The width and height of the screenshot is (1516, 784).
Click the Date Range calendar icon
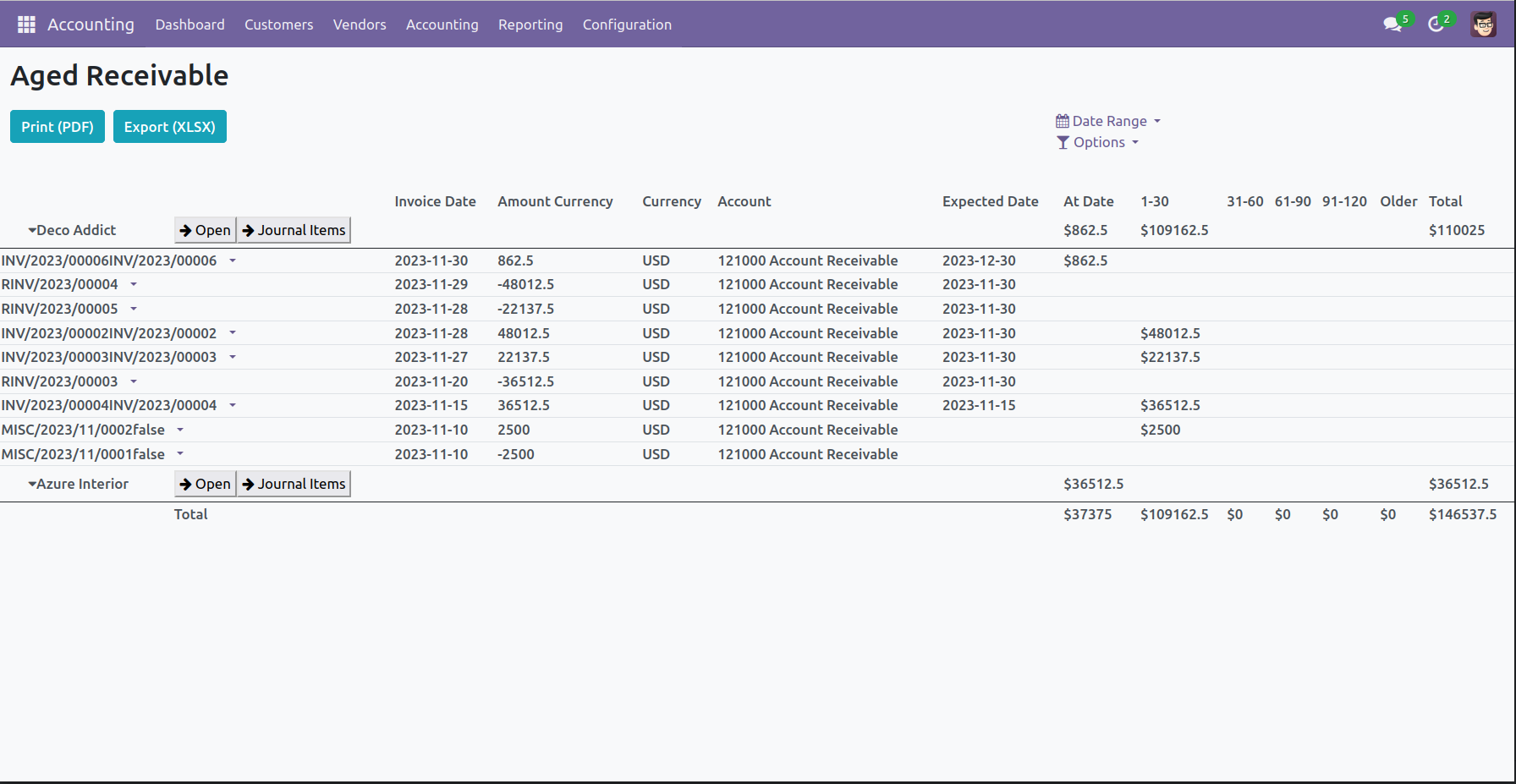[1062, 121]
